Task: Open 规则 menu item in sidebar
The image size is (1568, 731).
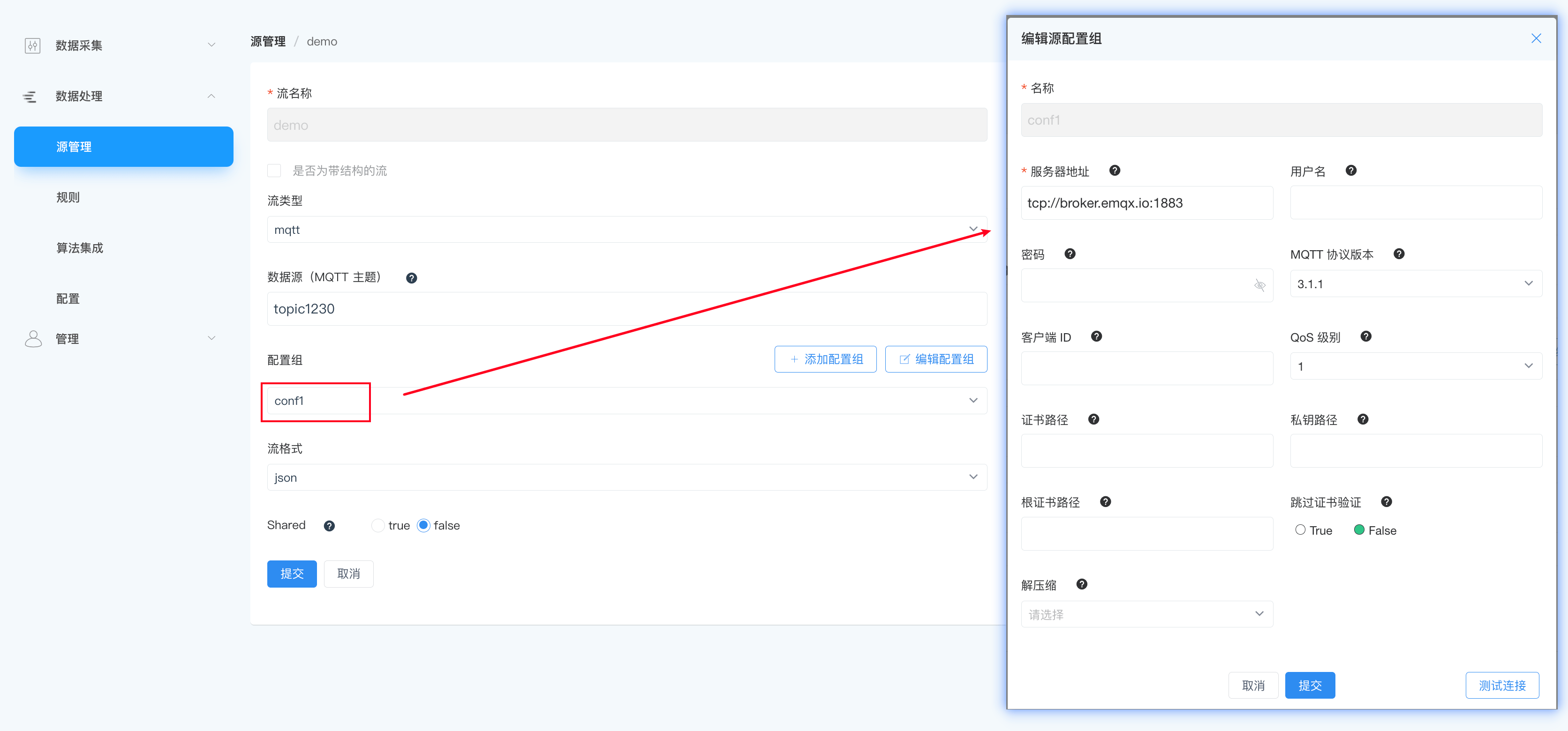Action: point(68,198)
